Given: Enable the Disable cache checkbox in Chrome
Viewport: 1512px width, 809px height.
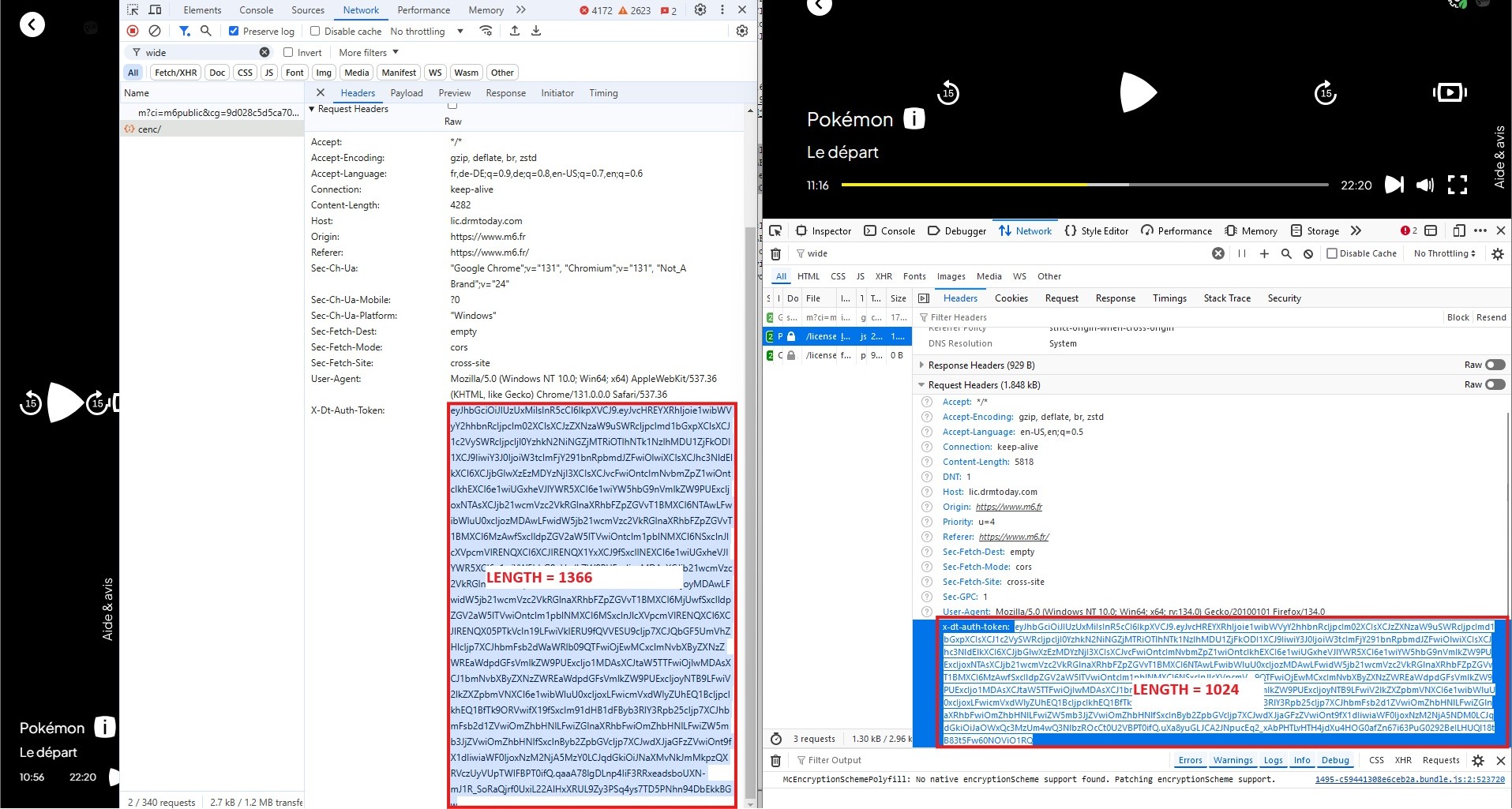Looking at the screenshot, I should tap(315, 32).
